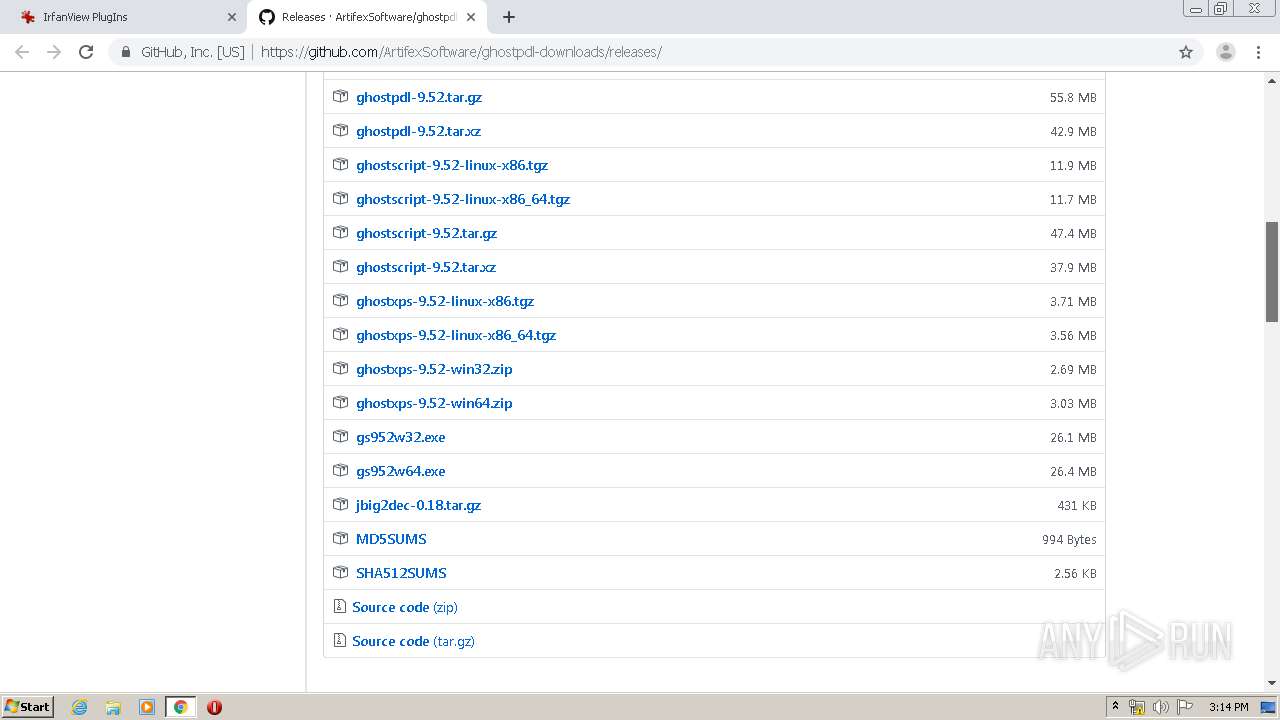View site security lock info
Image resolution: width=1280 pixels, height=720 pixels.
[x=125, y=52]
